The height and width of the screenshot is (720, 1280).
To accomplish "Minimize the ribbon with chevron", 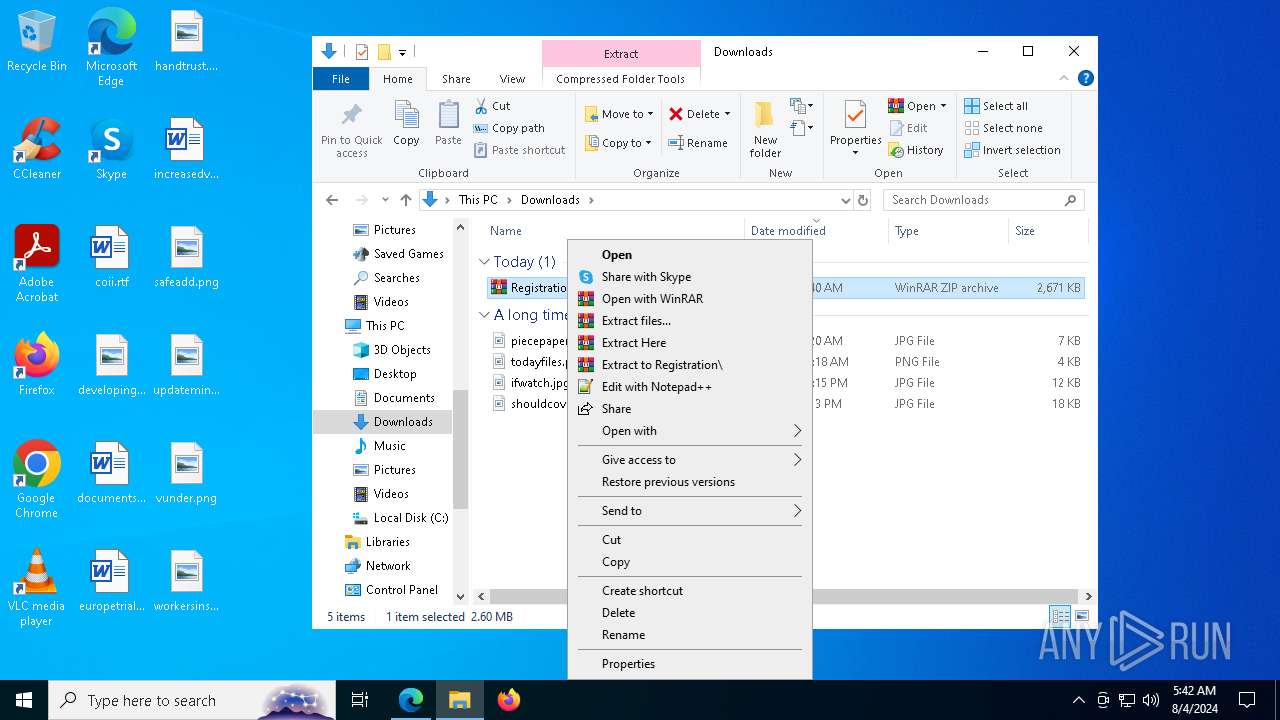I will click(1064, 78).
